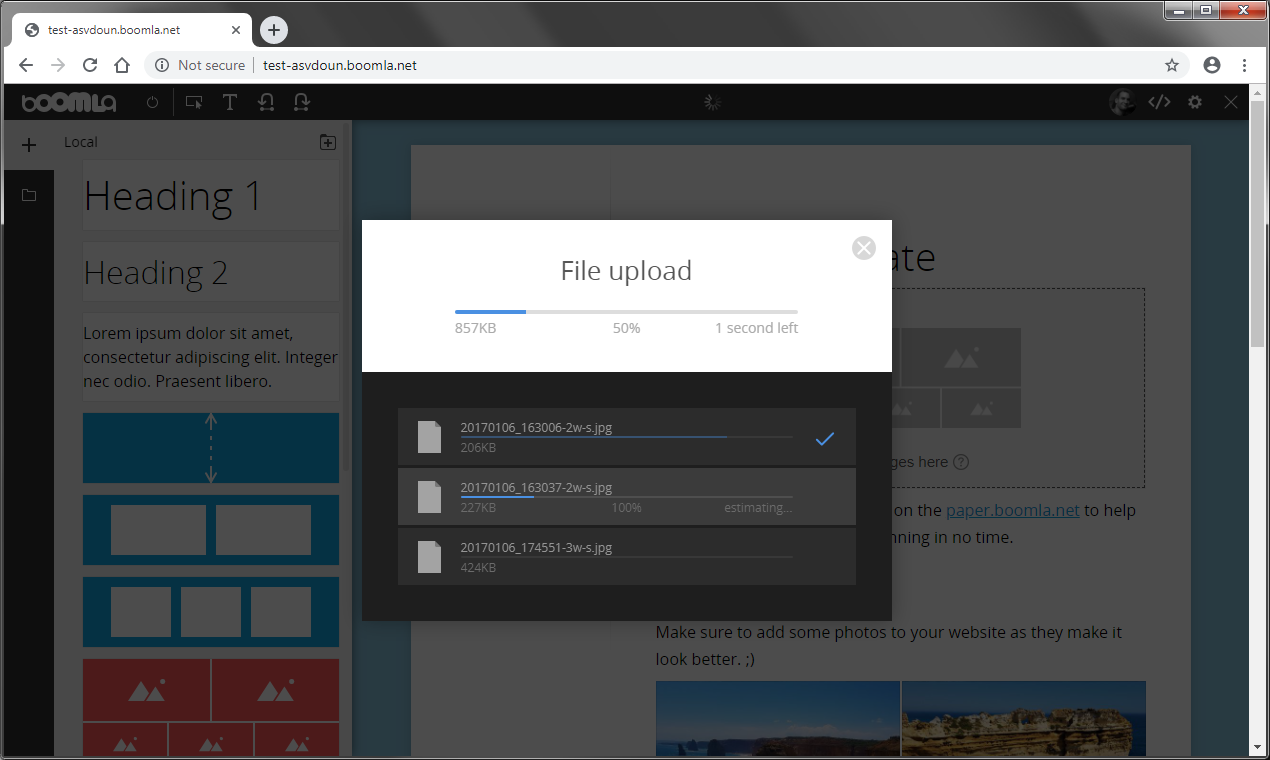The width and height of the screenshot is (1270, 760).
Task: Open the settings gear icon
Action: pos(1195,102)
